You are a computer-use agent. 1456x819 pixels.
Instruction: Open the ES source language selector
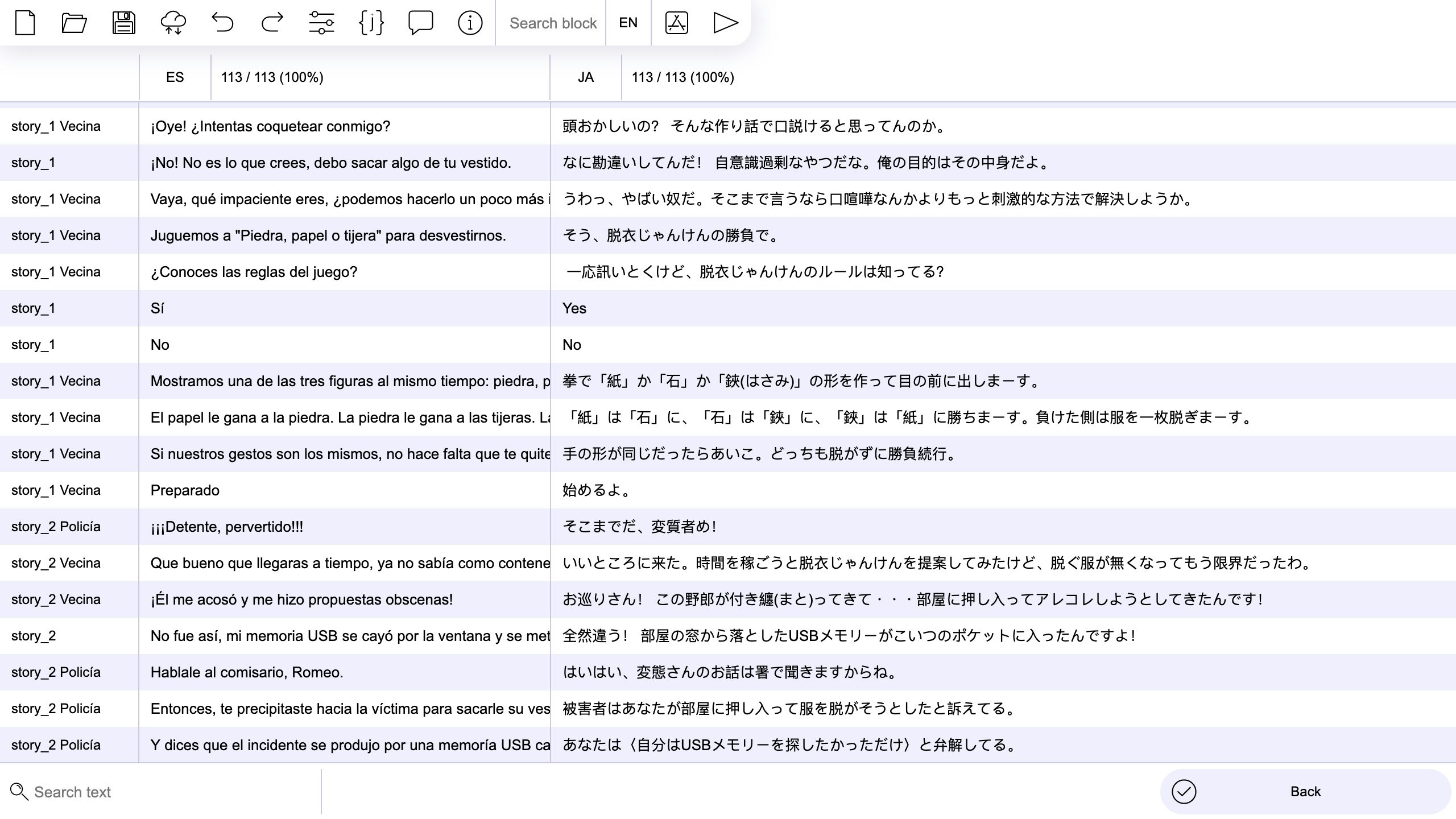tap(175, 77)
